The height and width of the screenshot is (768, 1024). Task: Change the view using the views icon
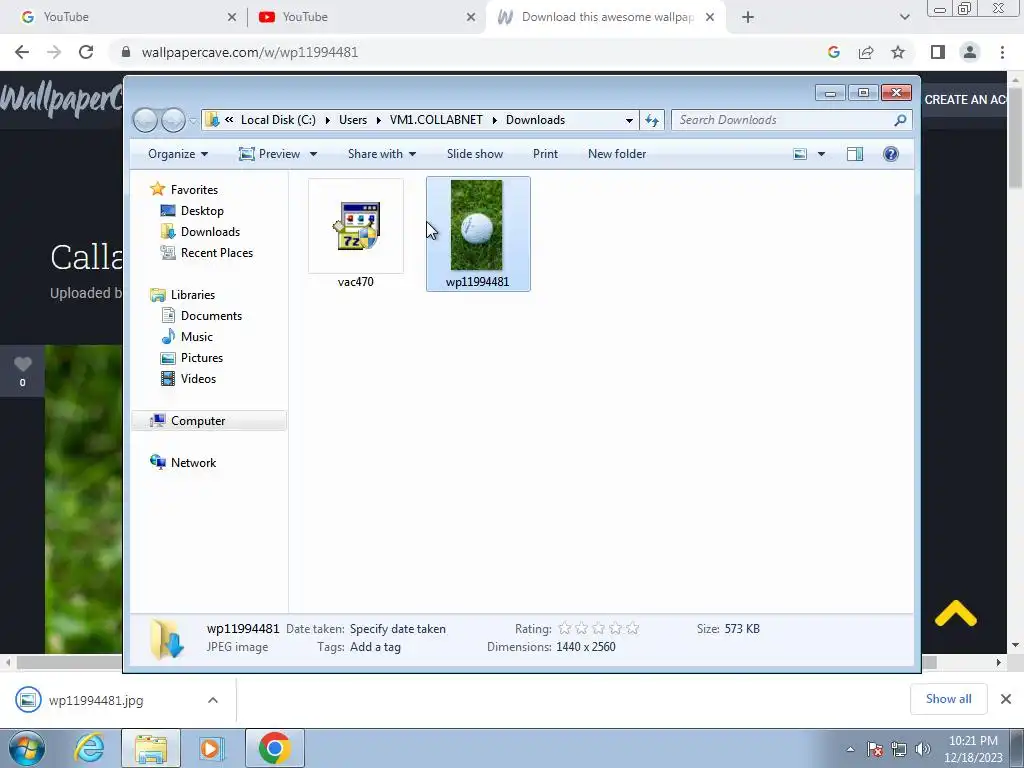800,154
